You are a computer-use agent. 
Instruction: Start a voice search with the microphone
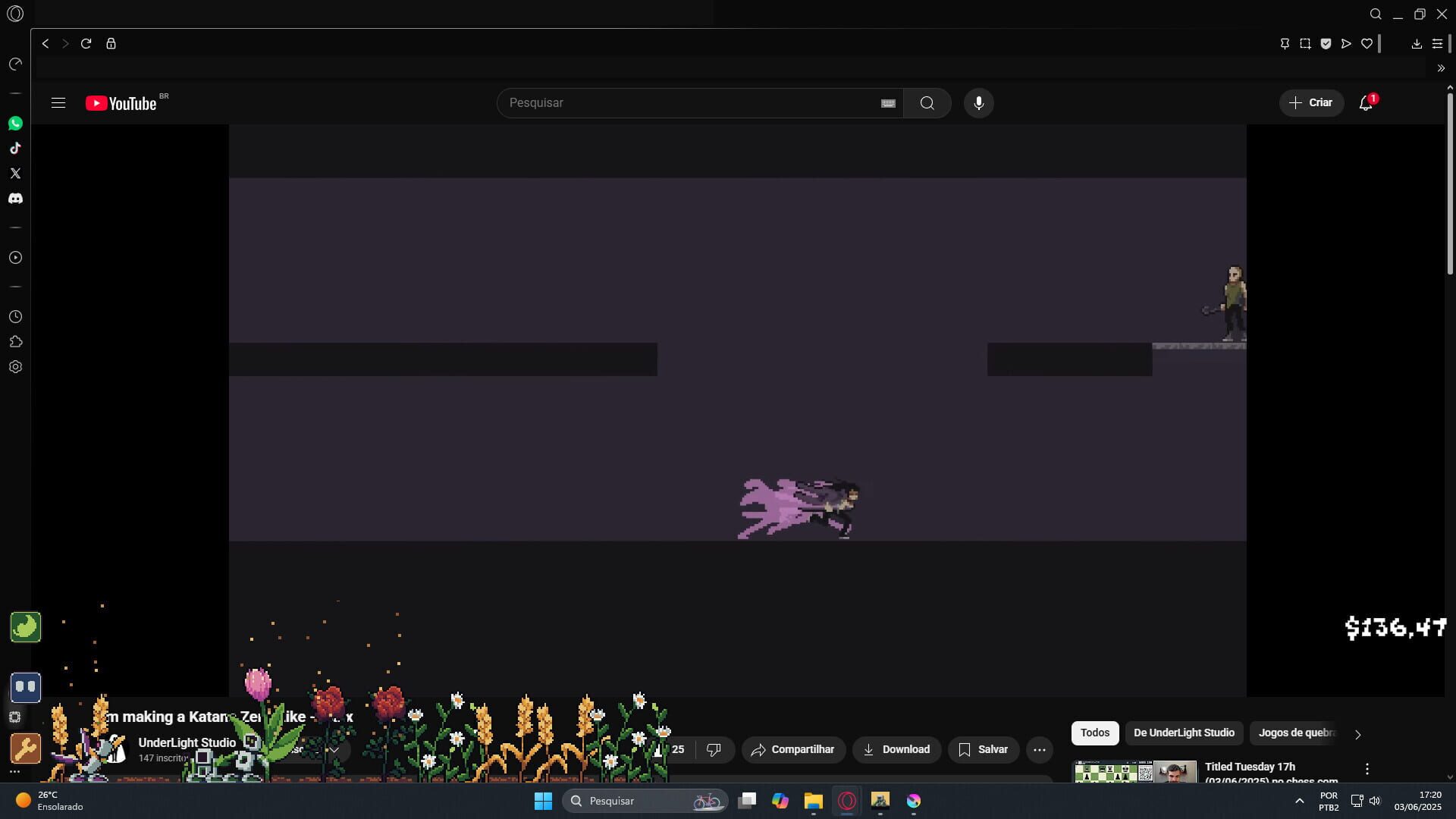pyautogui.click(x=978, y=102)
